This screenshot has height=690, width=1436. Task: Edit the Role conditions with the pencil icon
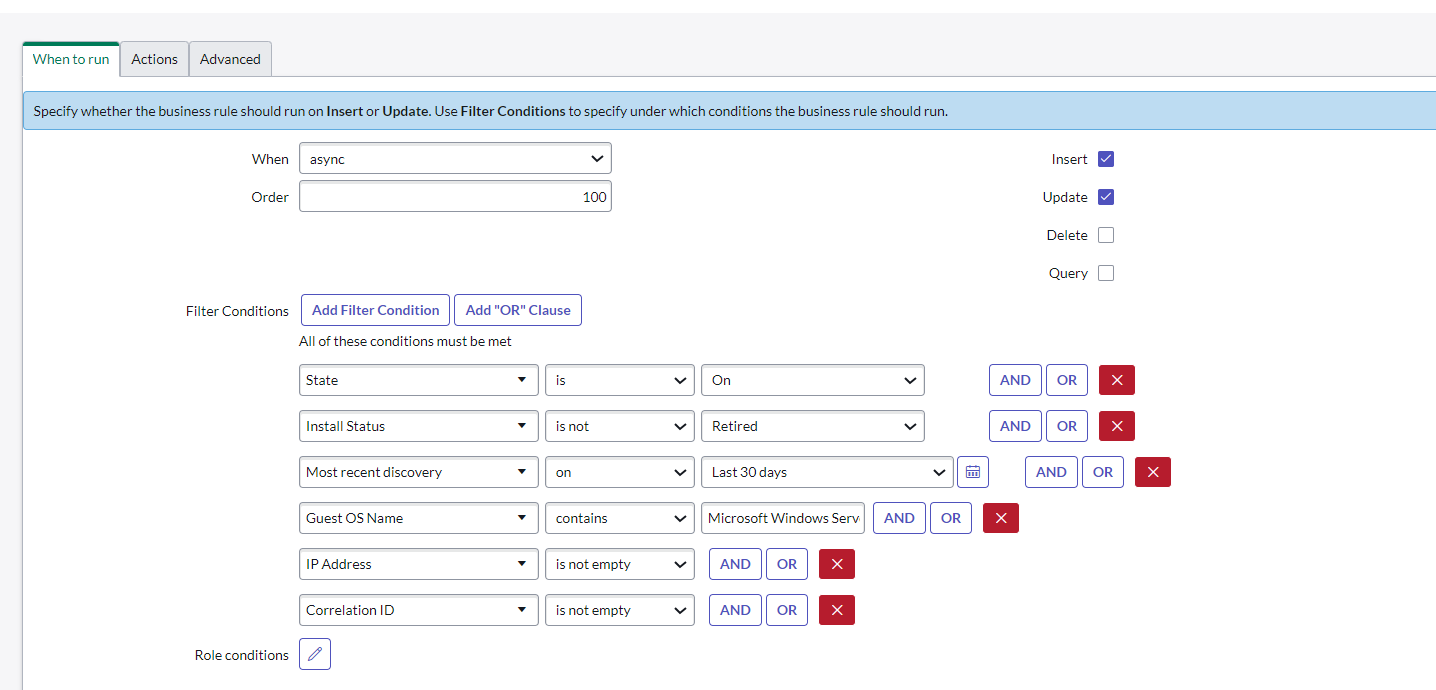pyautogui.click(x=314, y=654)
